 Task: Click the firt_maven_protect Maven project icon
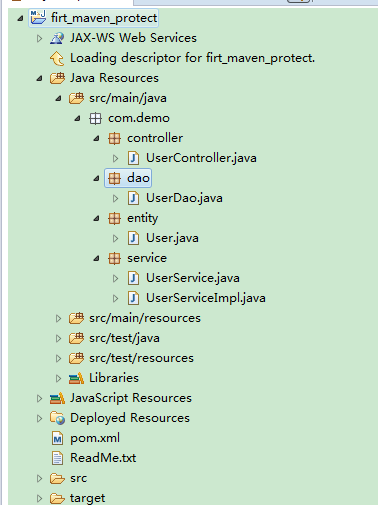[38, 17]
